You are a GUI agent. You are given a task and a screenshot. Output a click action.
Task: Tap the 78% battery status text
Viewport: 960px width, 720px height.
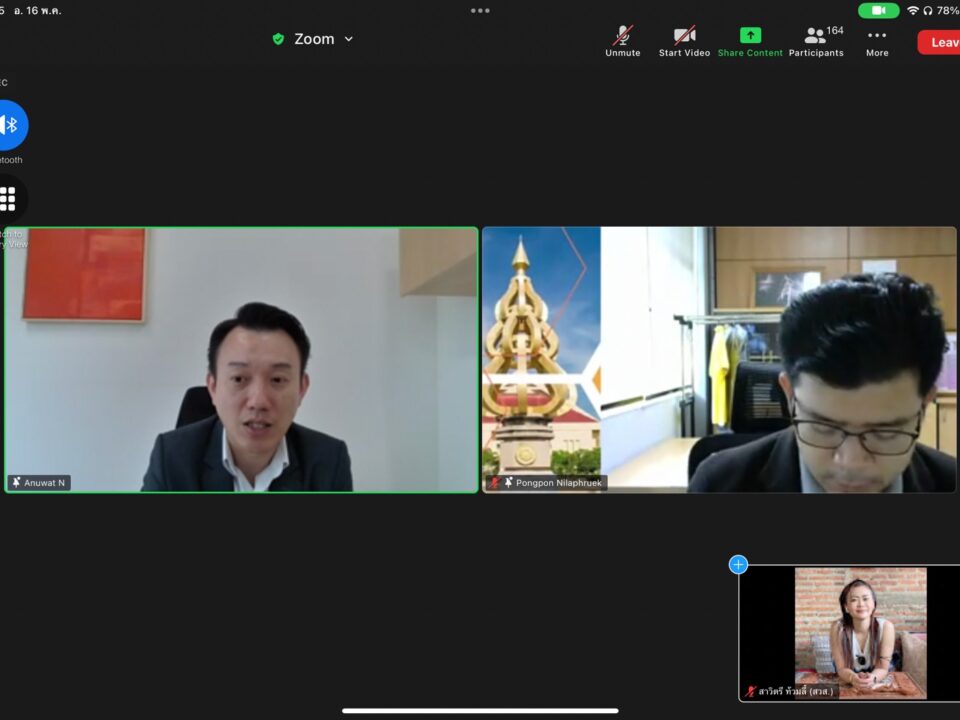[x=948, y=10]
